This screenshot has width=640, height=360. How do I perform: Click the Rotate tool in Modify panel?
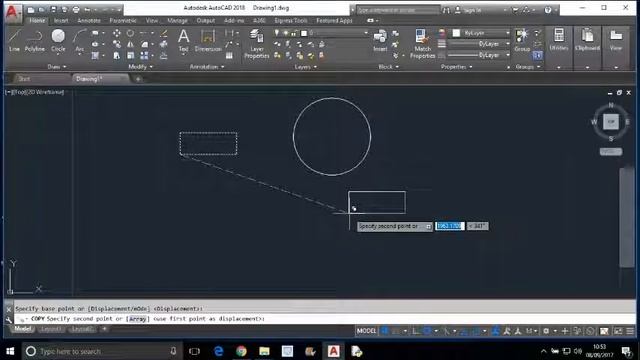click(x=130, y=33)
